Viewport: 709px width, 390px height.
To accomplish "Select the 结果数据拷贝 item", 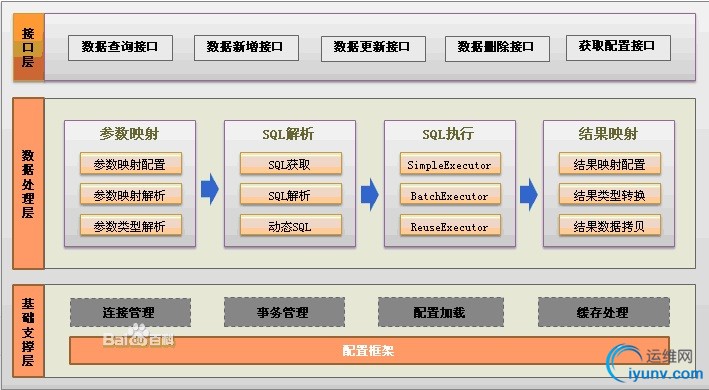I will [610, 225].
